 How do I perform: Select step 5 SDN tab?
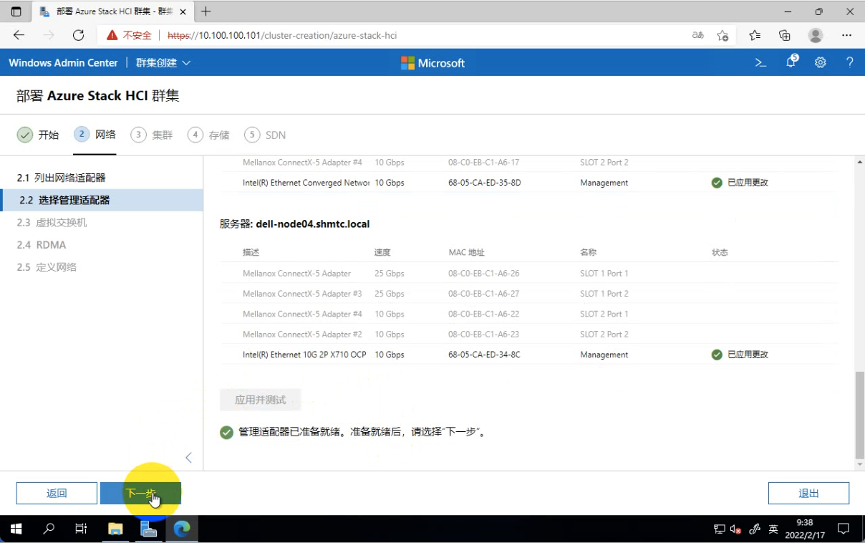[x=265, y=135]
